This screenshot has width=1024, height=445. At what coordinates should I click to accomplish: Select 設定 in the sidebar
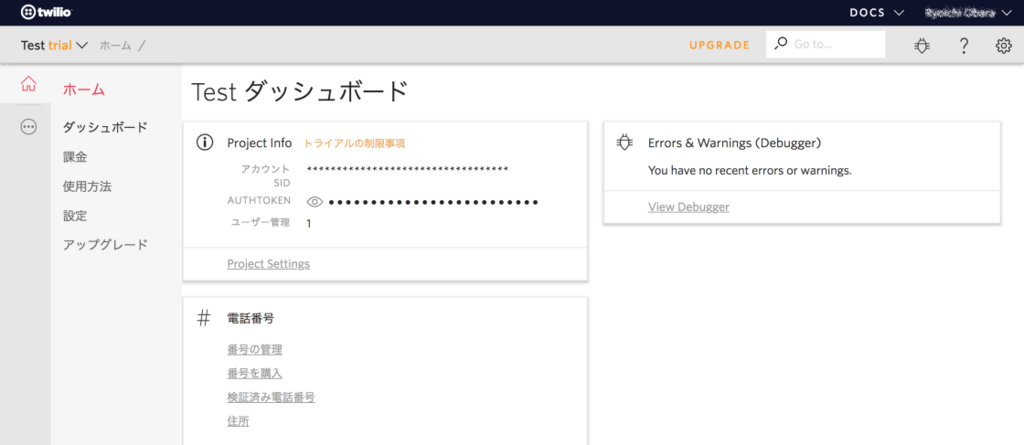pyautogui.click(x=75, y=216)
